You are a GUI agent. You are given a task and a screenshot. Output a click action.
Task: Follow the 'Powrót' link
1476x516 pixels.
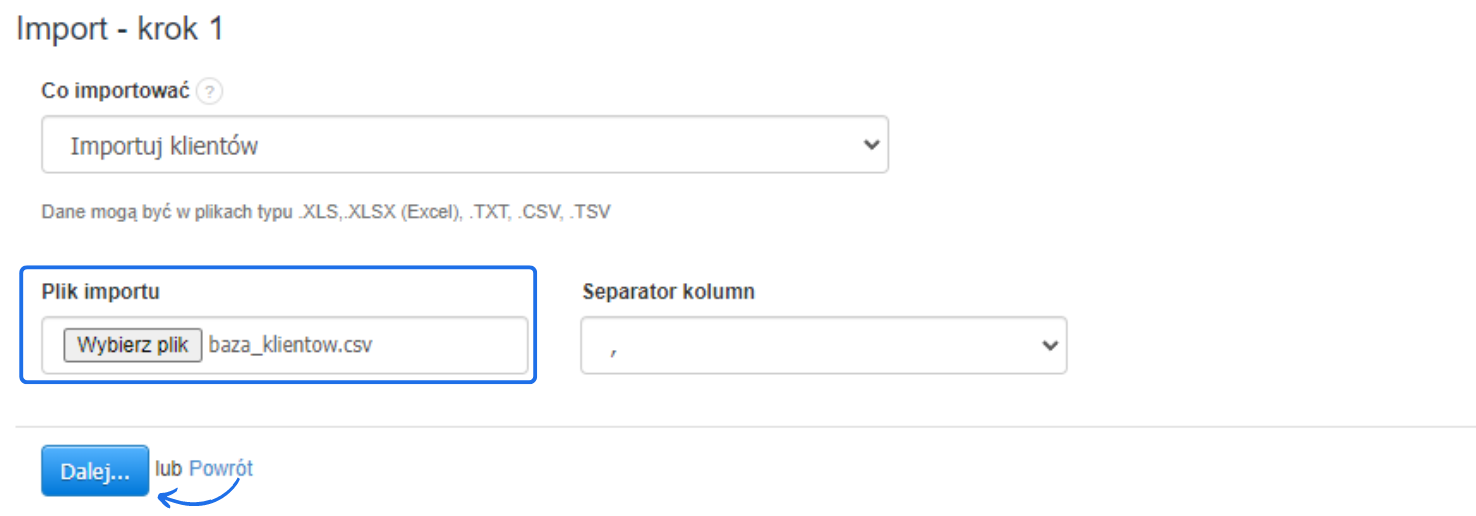pos(221,468)
